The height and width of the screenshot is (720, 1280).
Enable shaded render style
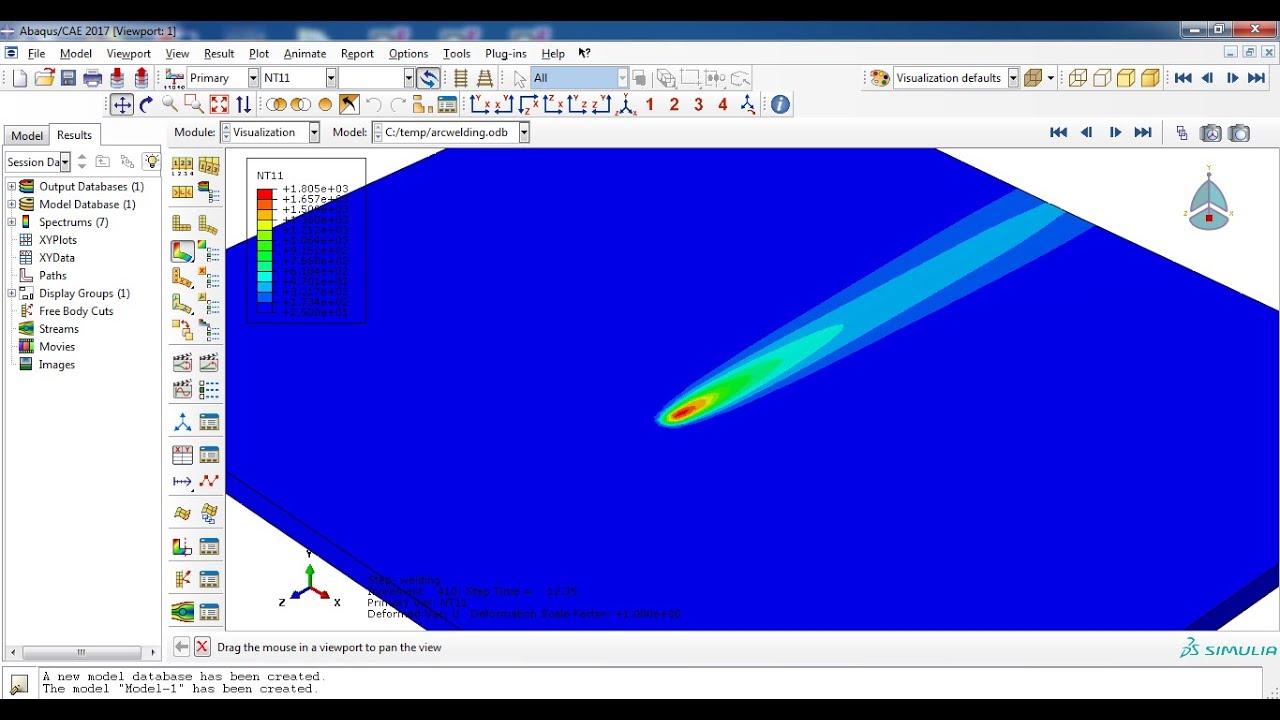1150,78
